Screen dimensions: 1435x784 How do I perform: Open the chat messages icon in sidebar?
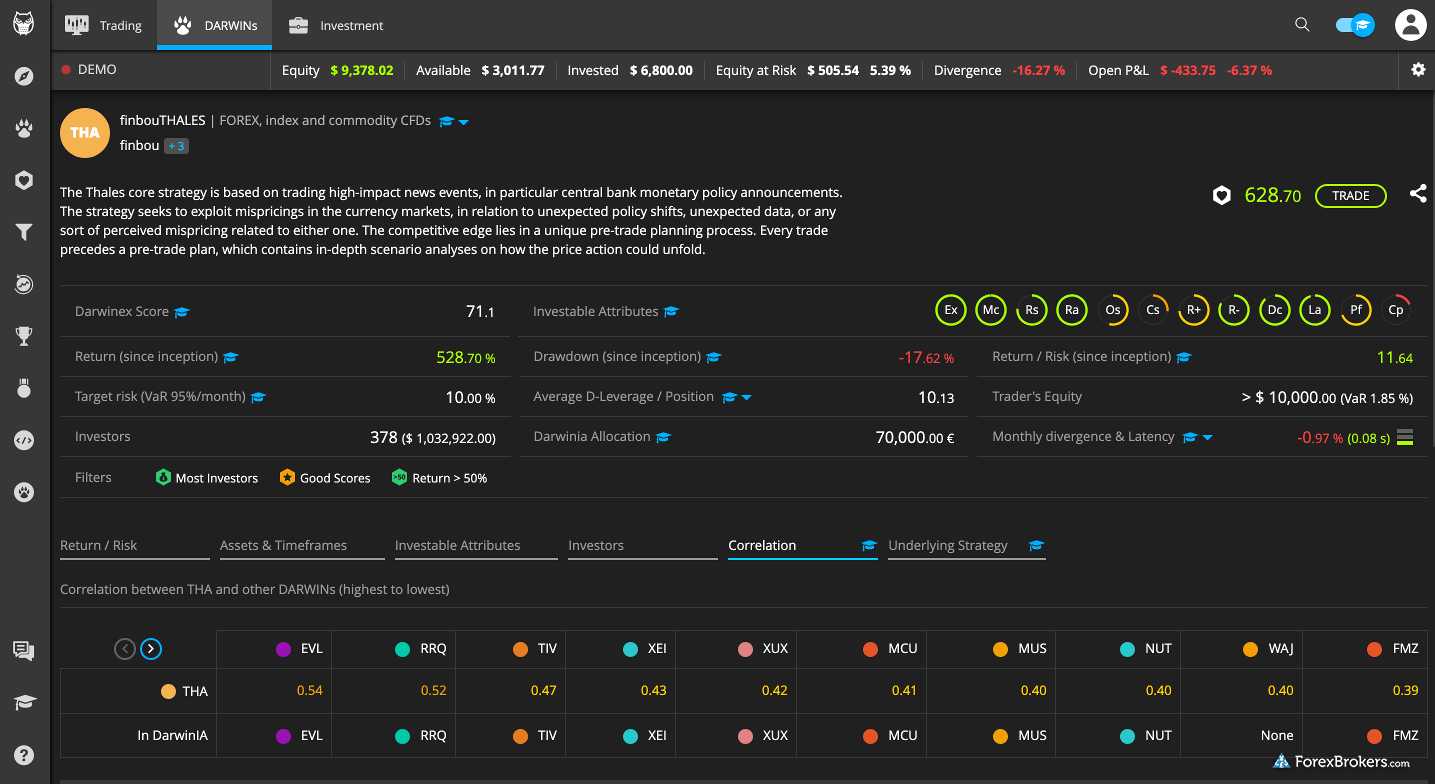tap(24, 651)
